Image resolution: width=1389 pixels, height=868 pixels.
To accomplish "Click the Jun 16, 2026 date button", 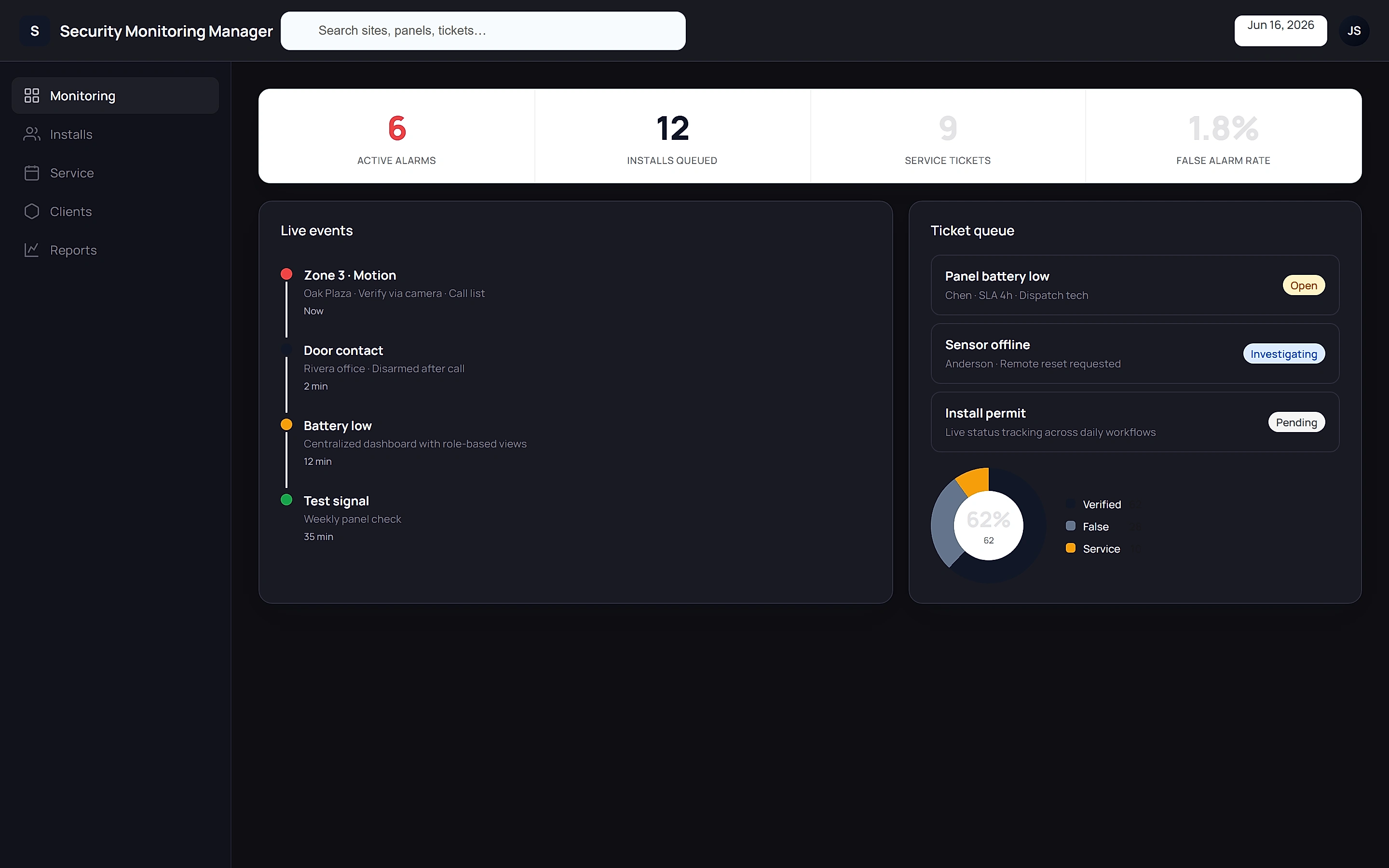I will point(1280,31).
